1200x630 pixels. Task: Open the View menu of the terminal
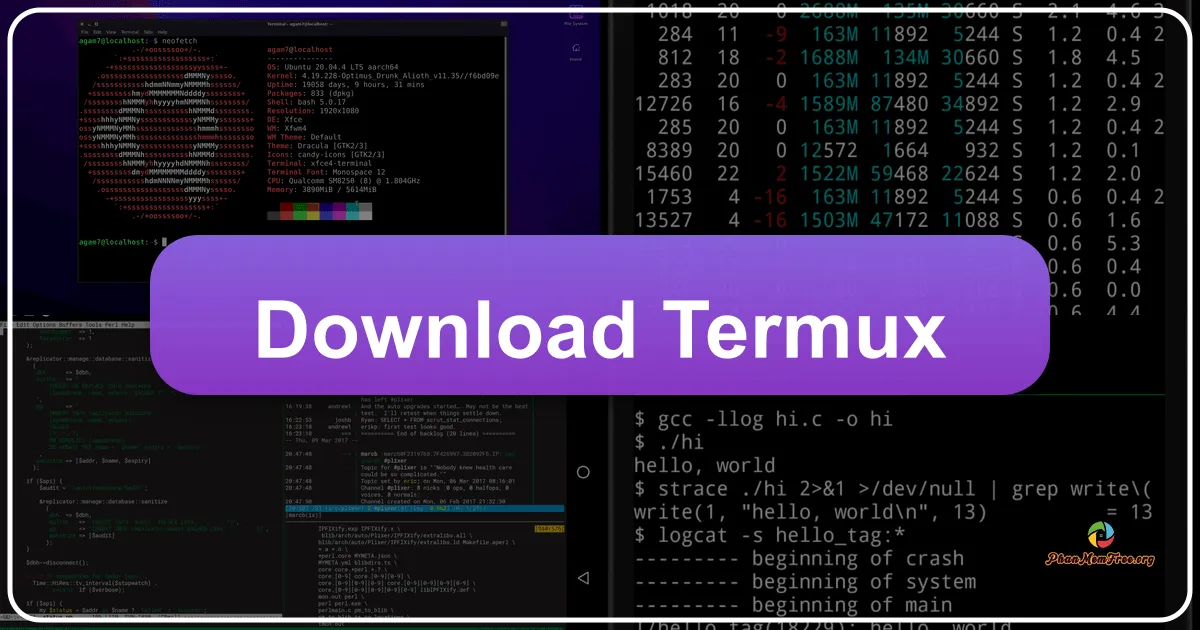click(x=111, y=32)
